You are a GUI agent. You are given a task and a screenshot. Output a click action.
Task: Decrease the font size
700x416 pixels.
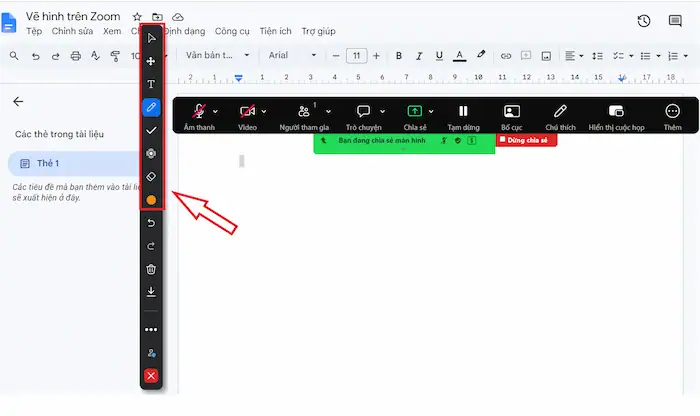coord(336,56)
